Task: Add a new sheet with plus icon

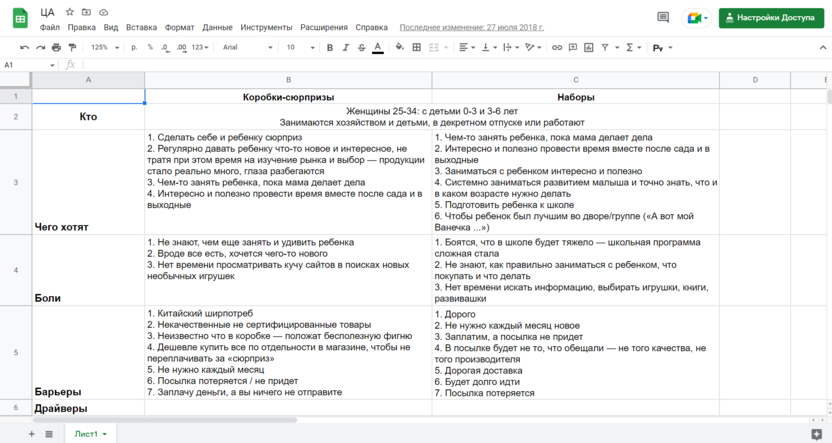Action: coord(31,434)
